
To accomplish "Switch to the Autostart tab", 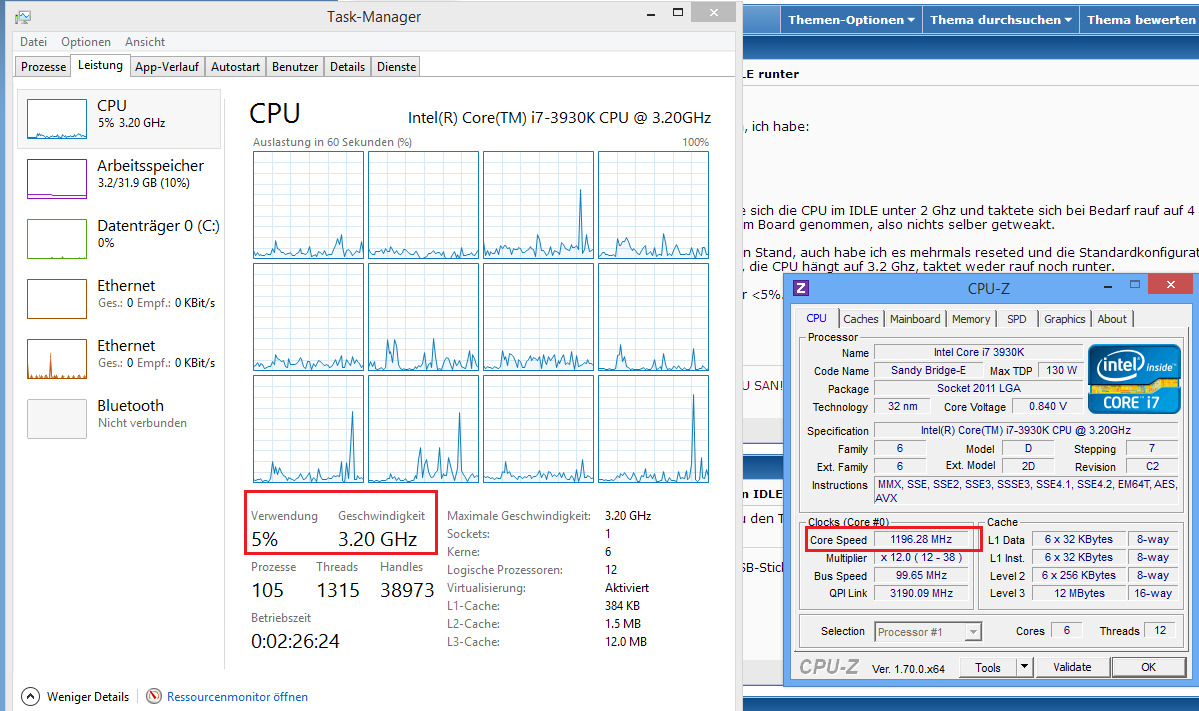I will tap(235, 67).
